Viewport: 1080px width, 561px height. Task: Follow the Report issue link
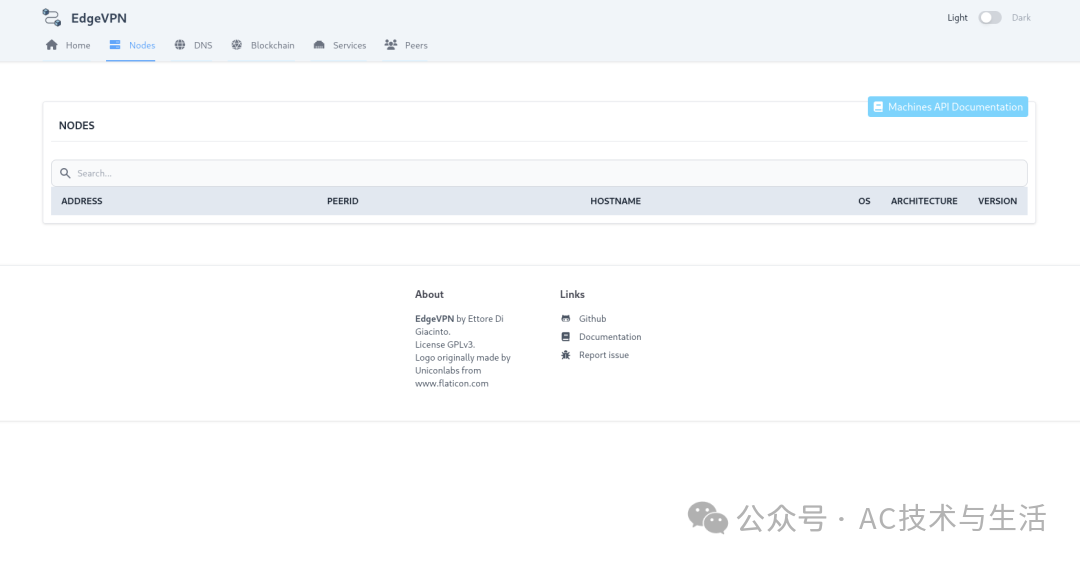(603, 355)
